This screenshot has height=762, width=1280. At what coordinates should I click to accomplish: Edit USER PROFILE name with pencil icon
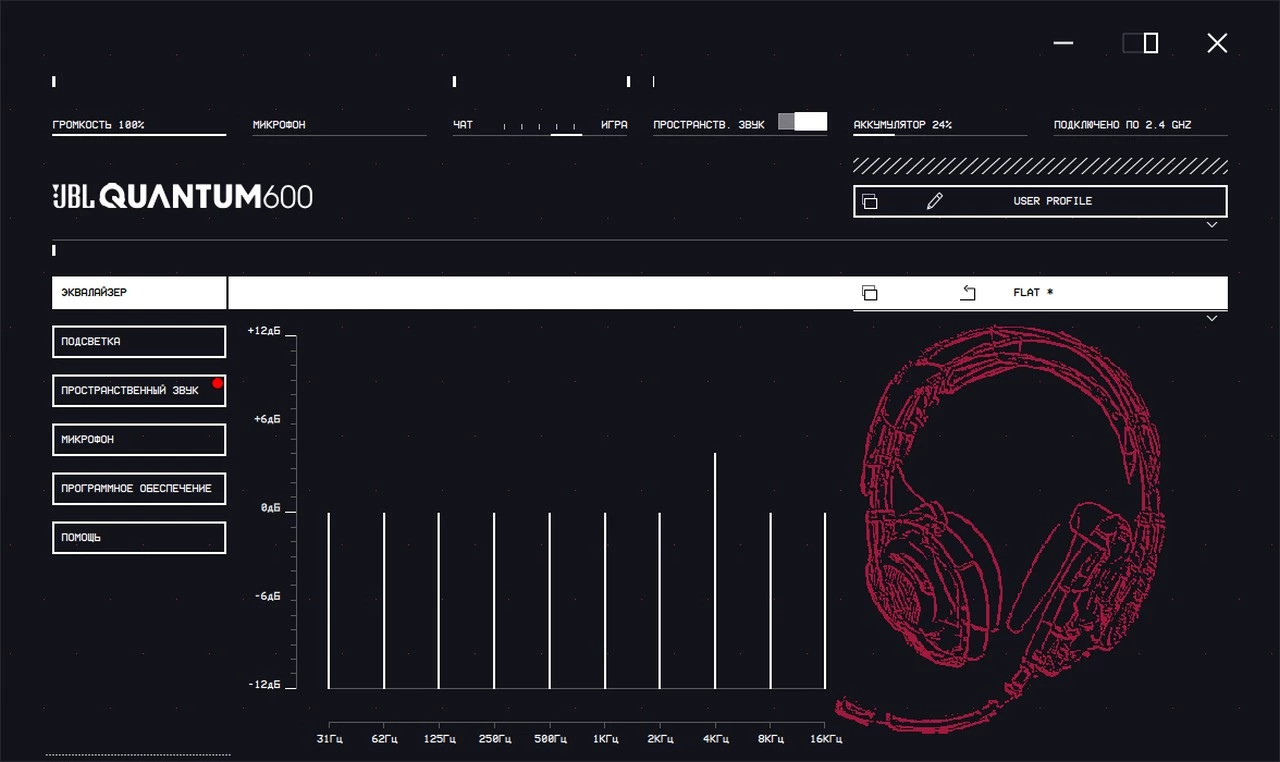935,201
